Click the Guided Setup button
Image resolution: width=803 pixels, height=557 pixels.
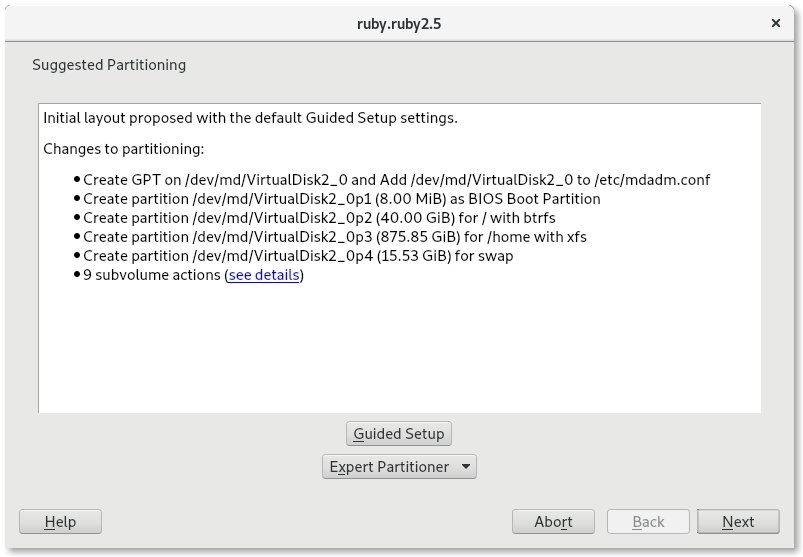pyautogui.click(x=399, y=434)
